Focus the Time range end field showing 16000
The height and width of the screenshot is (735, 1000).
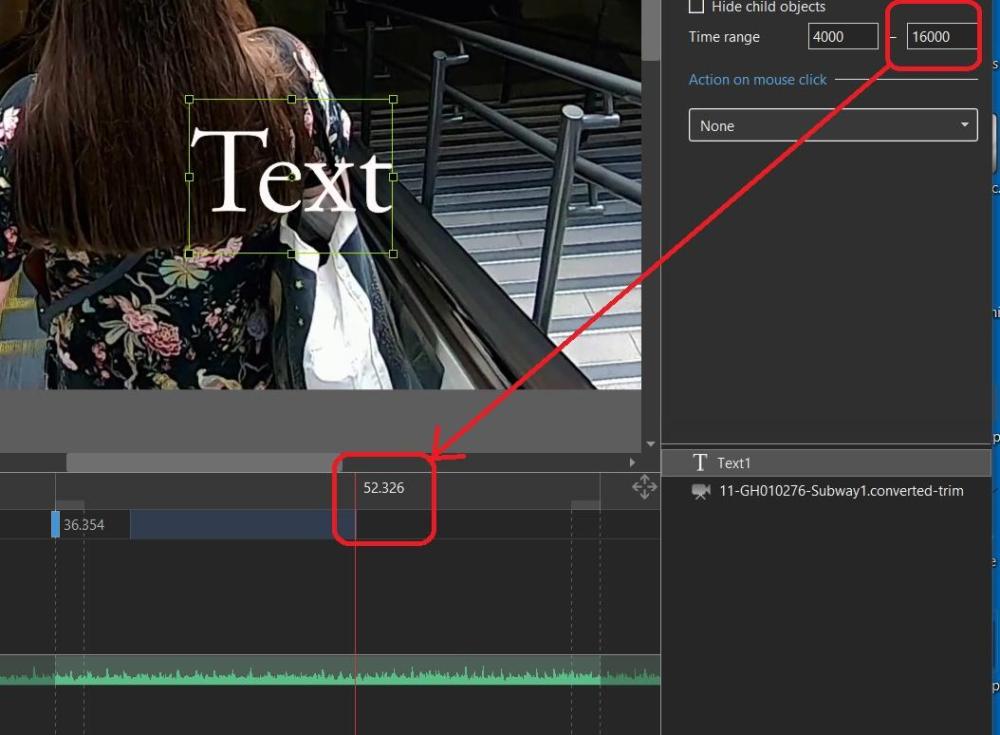pos(941,37)
